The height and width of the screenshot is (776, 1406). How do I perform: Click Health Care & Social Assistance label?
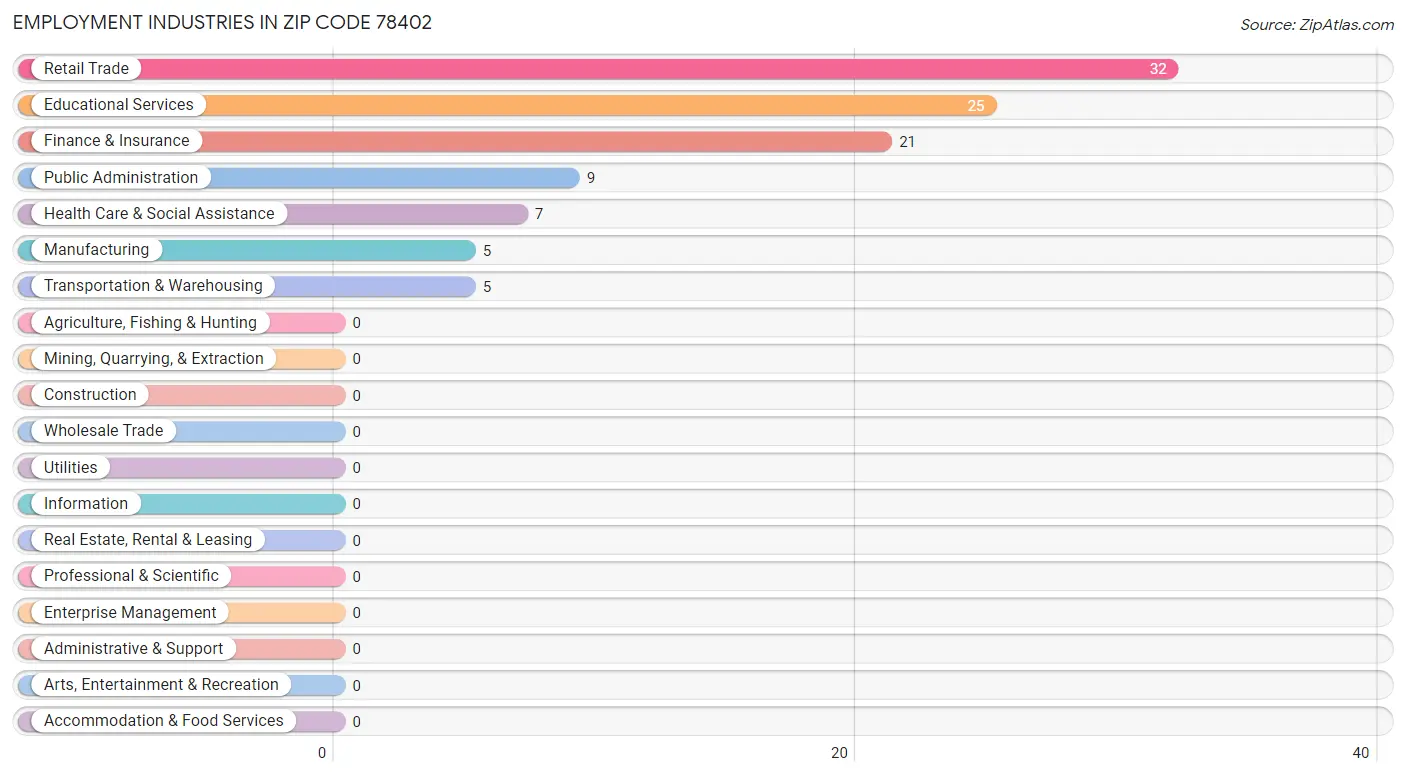coord(159,214)
